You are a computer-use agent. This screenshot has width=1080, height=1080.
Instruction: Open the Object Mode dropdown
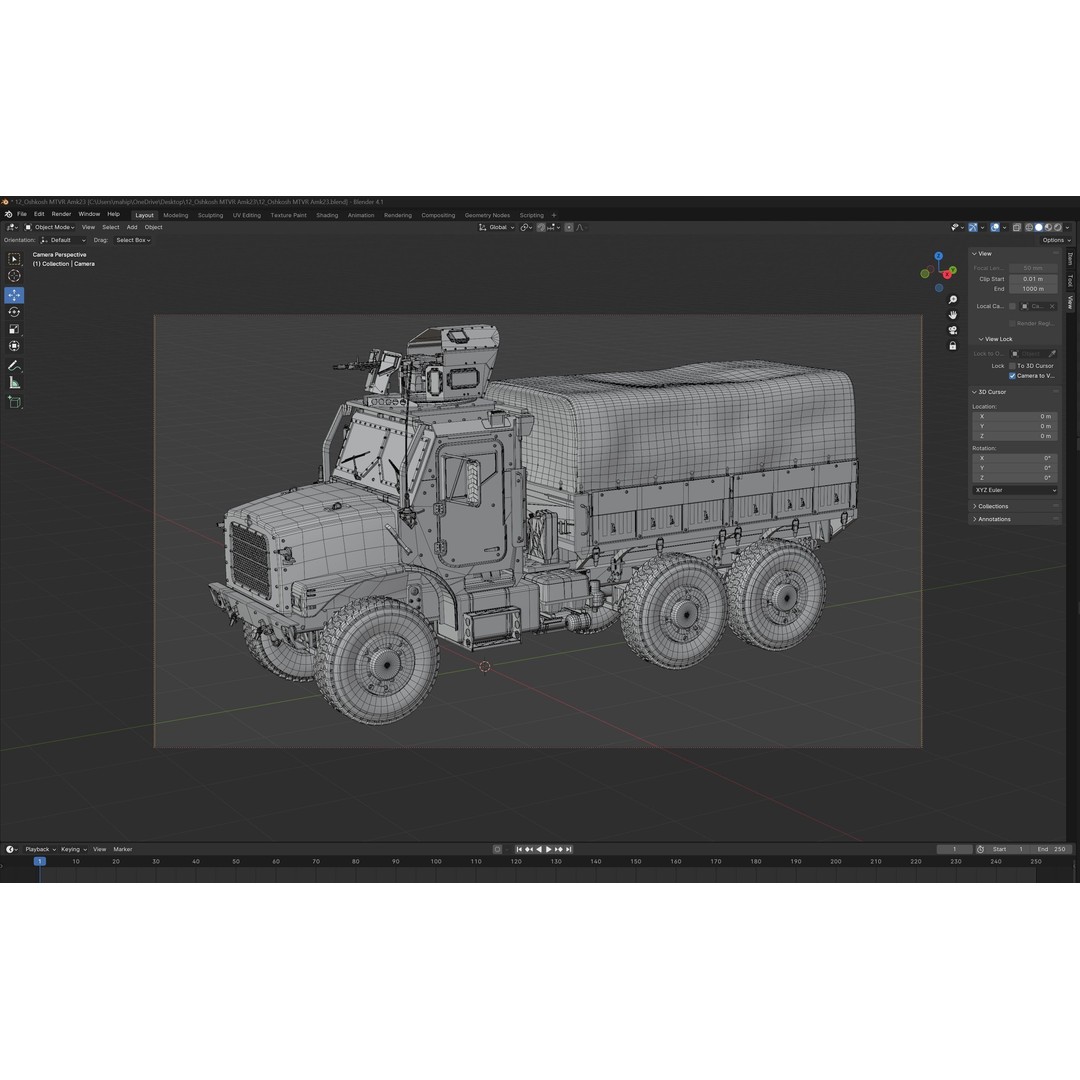48,227
